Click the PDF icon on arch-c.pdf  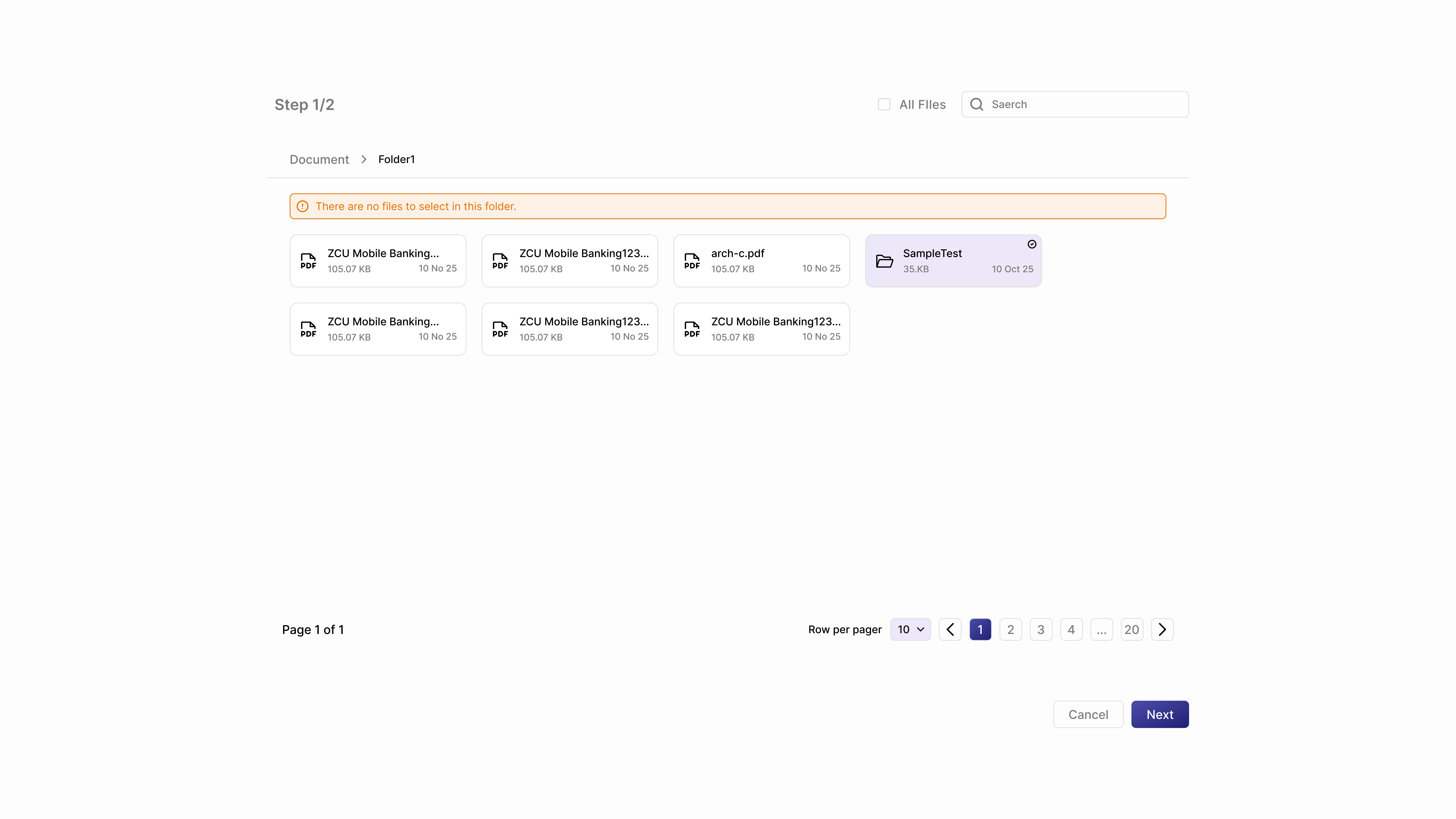[x=692, y=261]
